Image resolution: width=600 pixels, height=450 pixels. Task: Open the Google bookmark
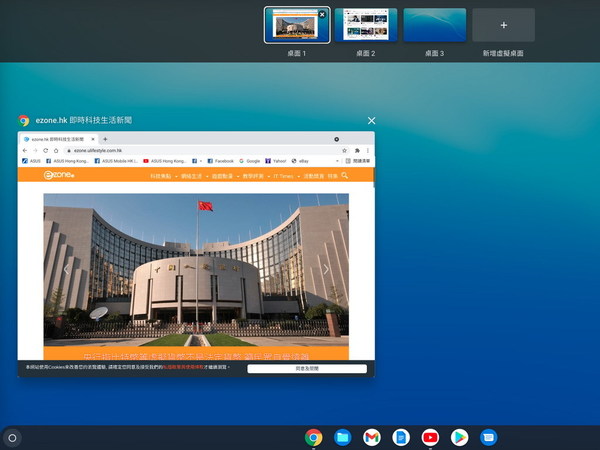click(x=249, y=161)
